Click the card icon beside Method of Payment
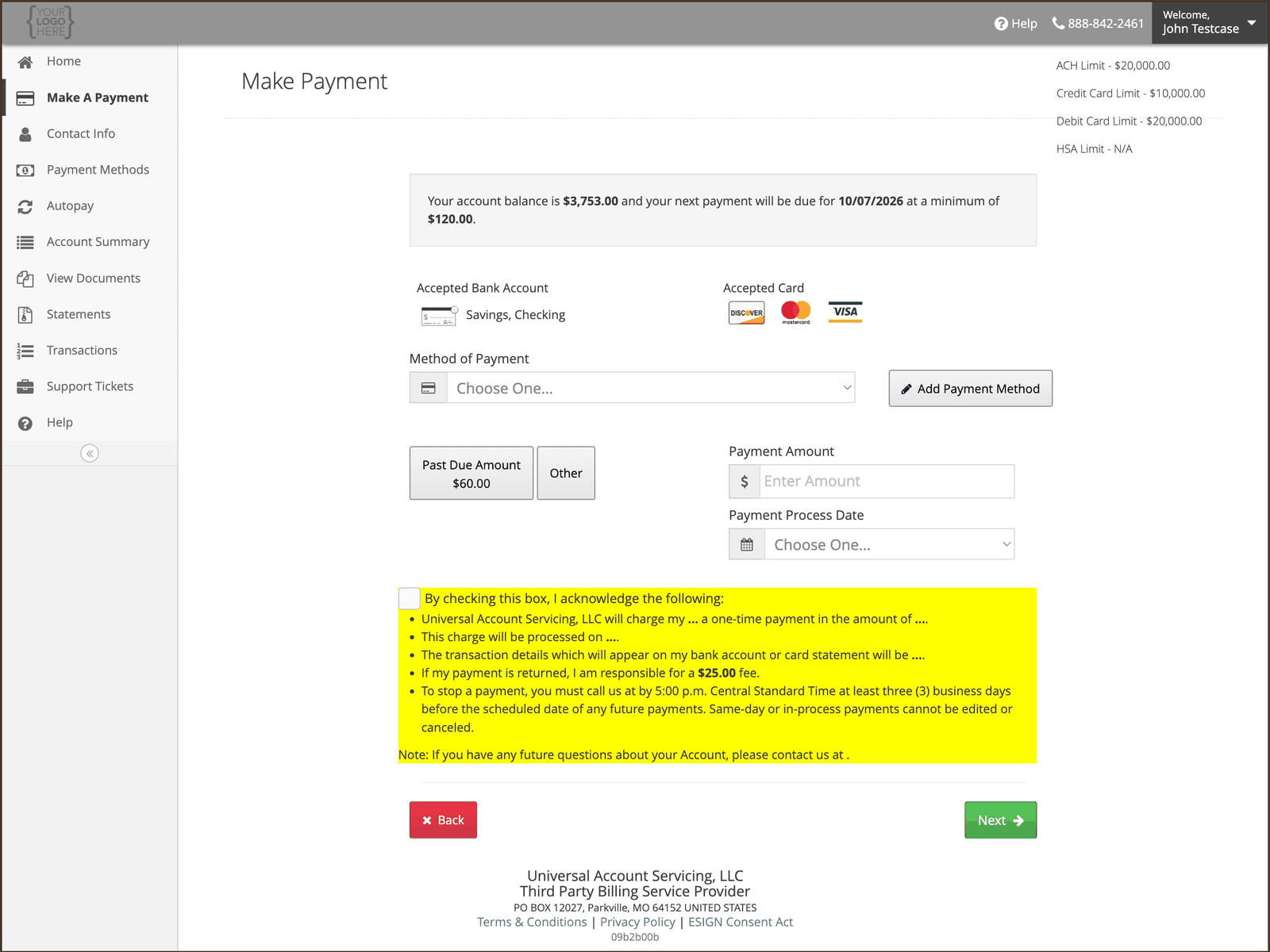This screenshot has width=1270, height=952. click(429, 388)
